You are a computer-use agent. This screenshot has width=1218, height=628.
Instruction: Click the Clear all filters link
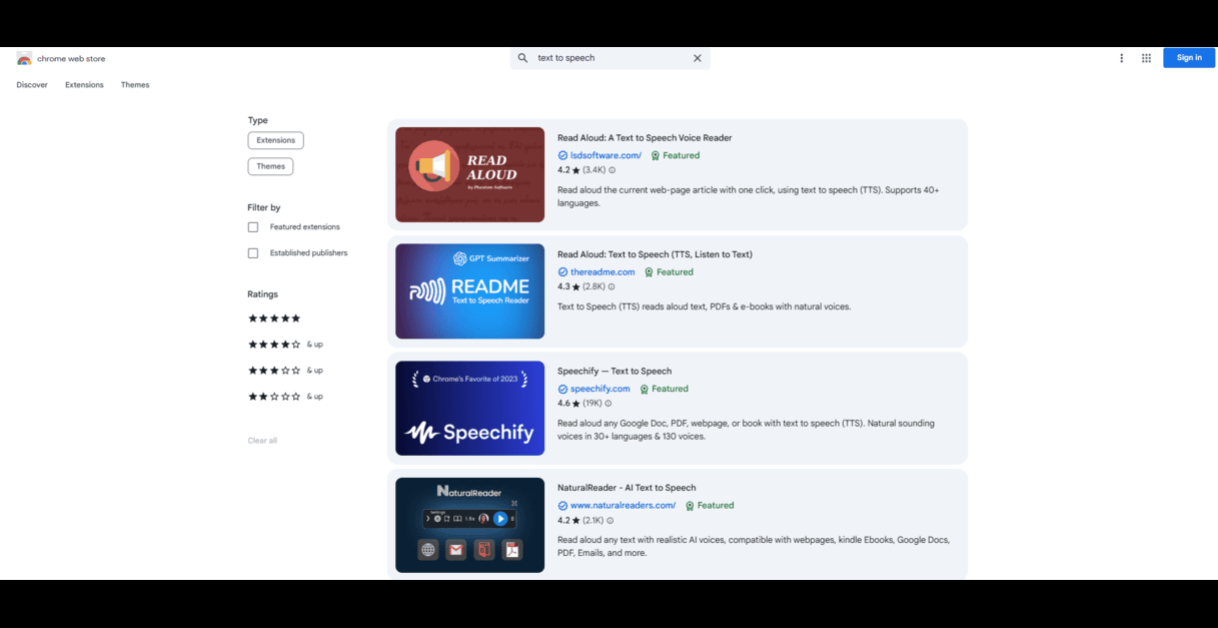(262, 440)
